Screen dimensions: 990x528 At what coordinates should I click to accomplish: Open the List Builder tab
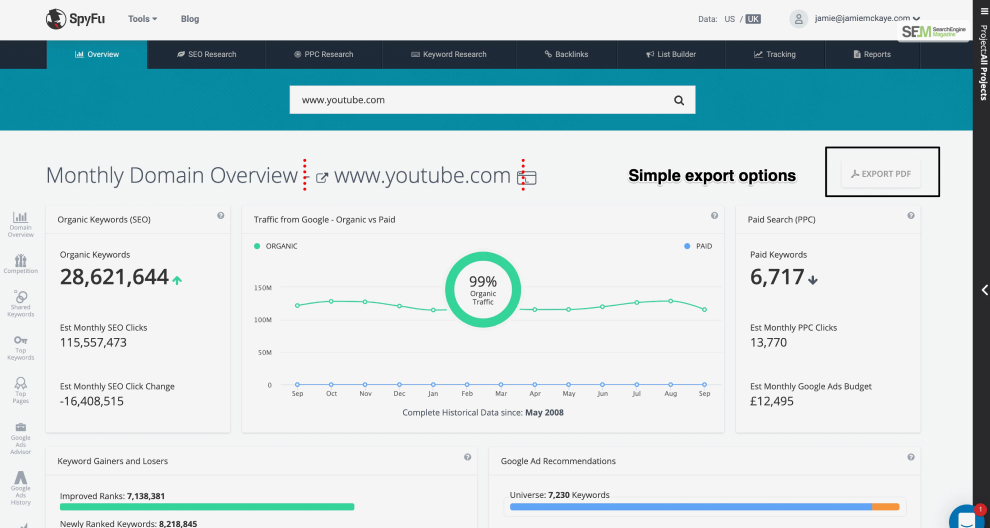[x=671, y=54]
